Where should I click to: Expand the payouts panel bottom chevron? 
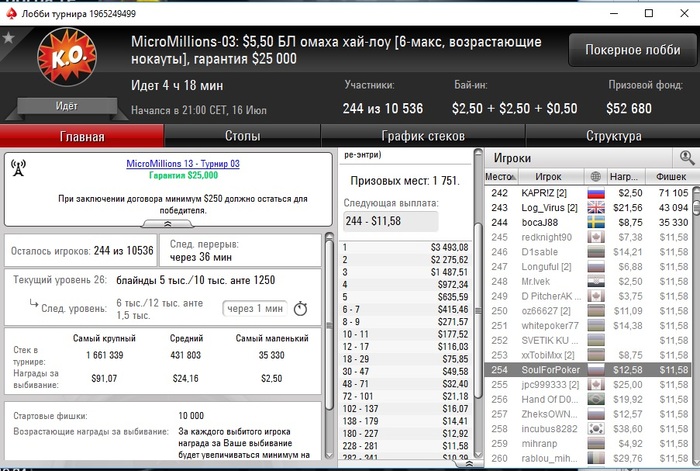469,464
